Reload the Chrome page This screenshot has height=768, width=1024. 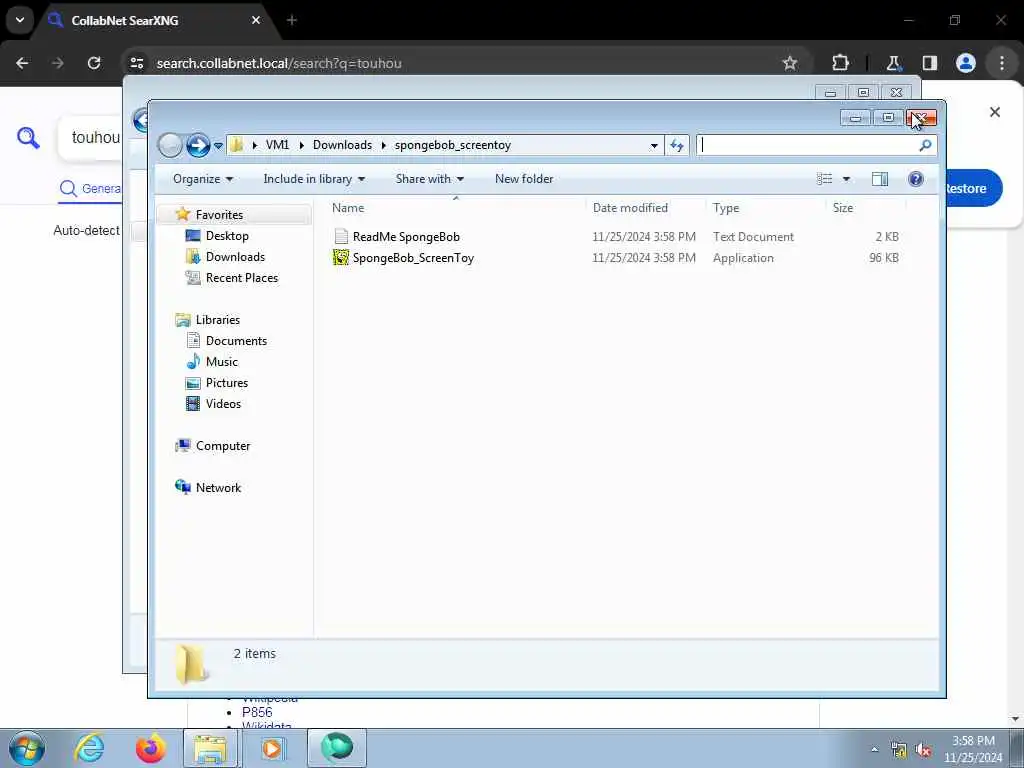coord(94,63)
